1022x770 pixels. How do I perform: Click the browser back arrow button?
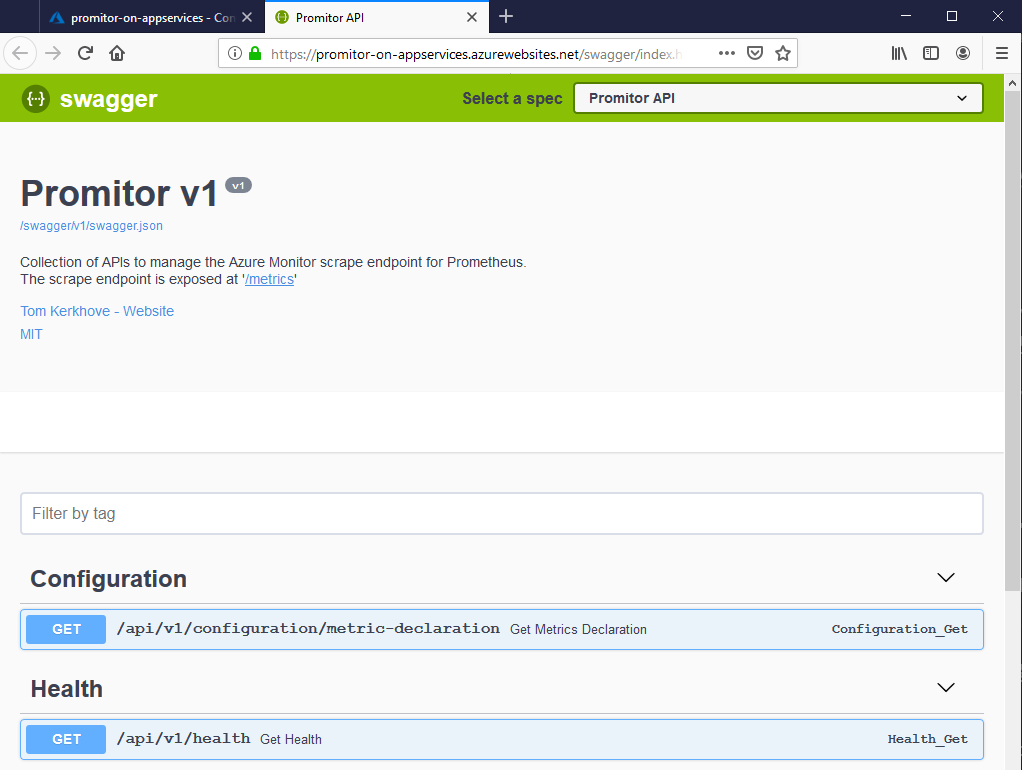21,53
